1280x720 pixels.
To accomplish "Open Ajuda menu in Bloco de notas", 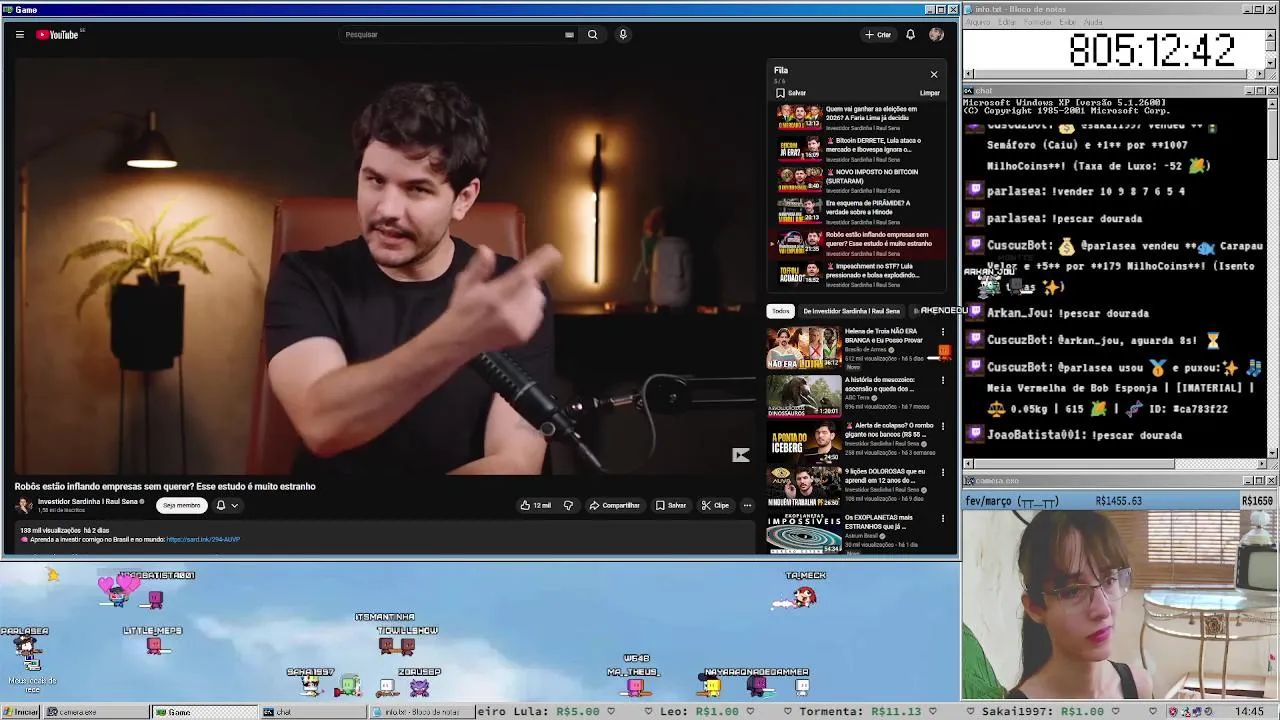I will (1093, 22).
